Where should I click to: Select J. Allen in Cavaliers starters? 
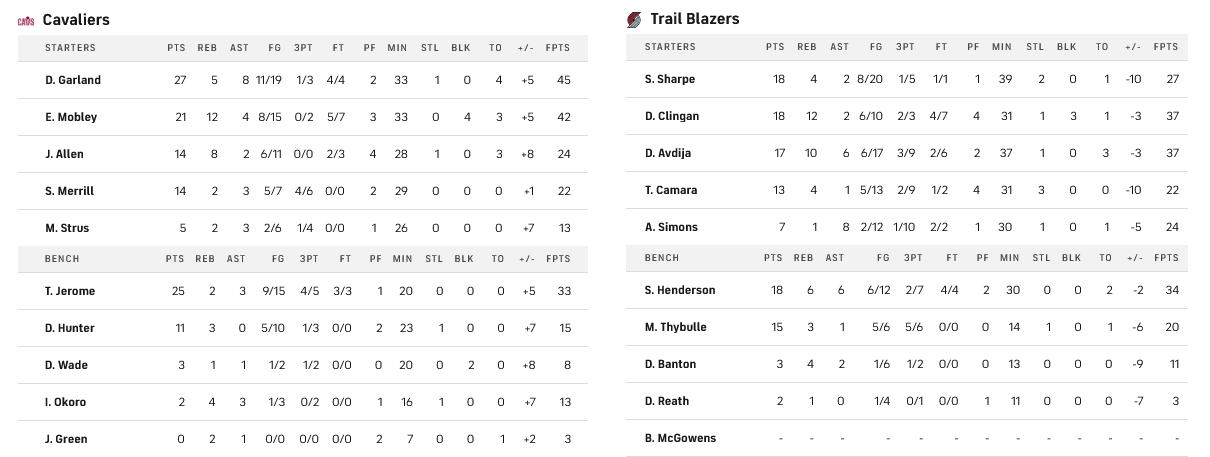64,154
